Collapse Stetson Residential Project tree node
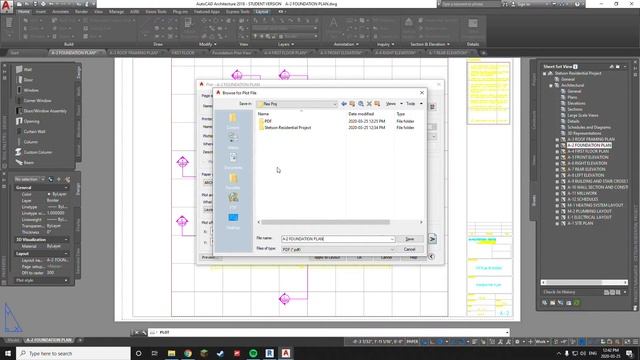This screenshot has height=360, width=640. click(x=544, y=73)
